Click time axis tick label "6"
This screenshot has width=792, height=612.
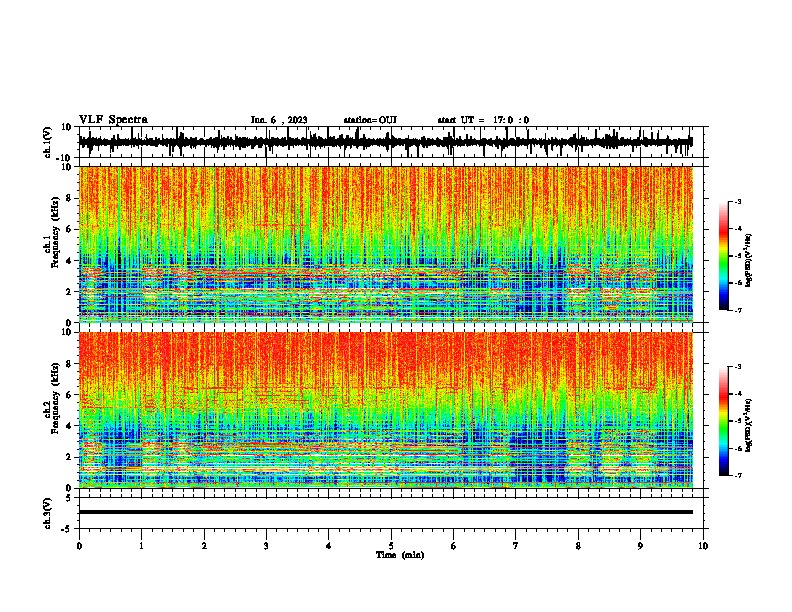point(454,546)
